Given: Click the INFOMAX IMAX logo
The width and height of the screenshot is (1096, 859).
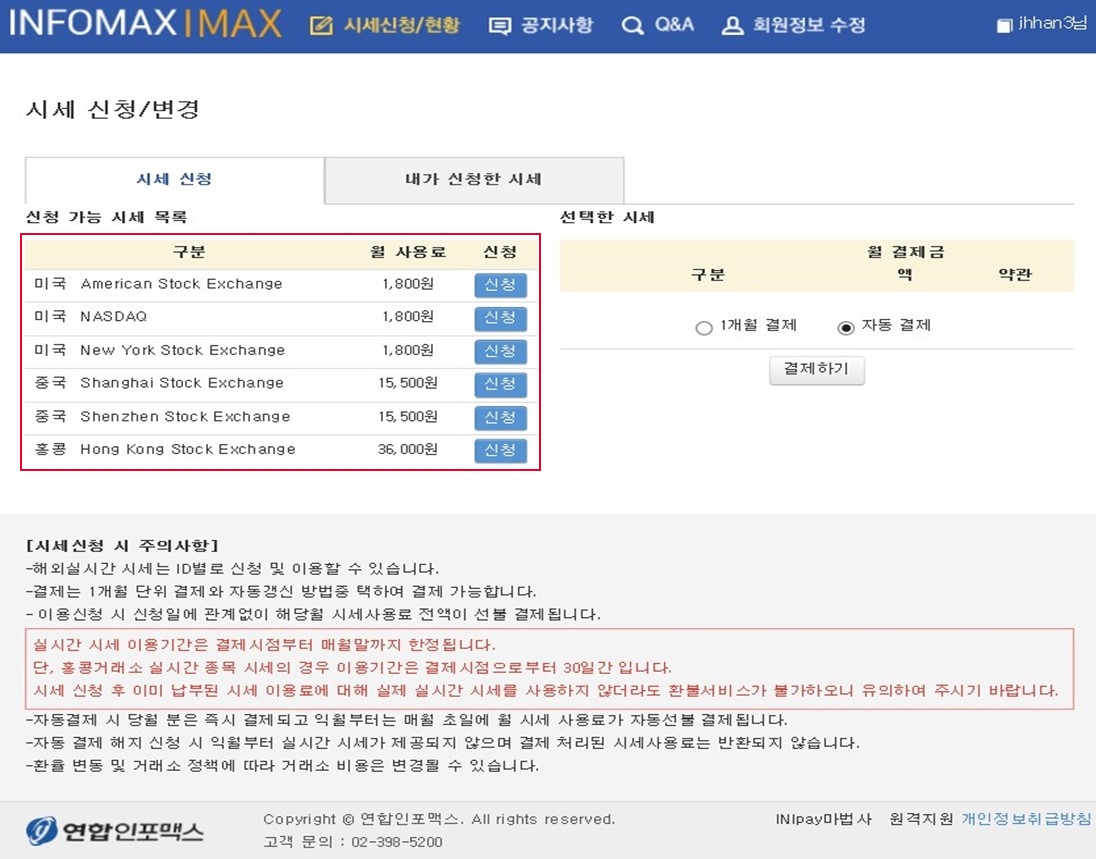Looking at the screenshot, I should click(145, 24).
